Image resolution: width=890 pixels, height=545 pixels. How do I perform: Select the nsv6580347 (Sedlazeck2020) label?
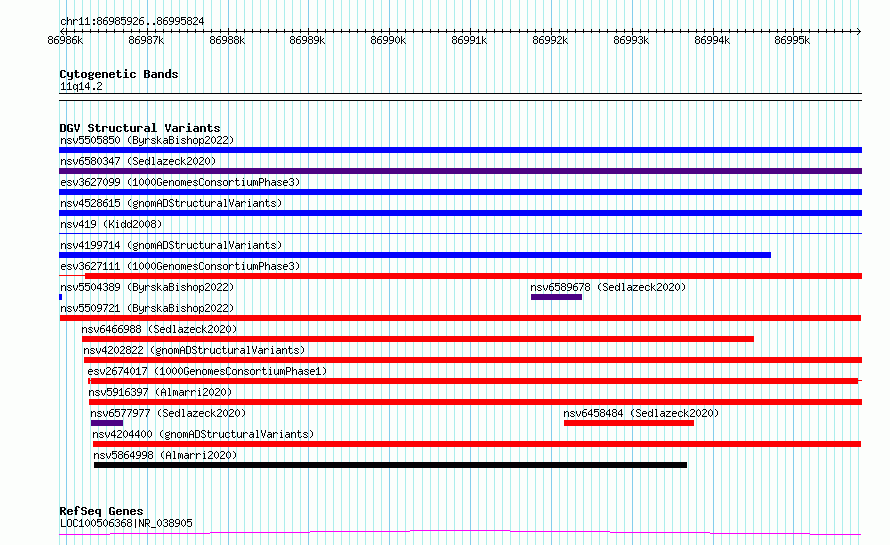click(x=138, y=161)
